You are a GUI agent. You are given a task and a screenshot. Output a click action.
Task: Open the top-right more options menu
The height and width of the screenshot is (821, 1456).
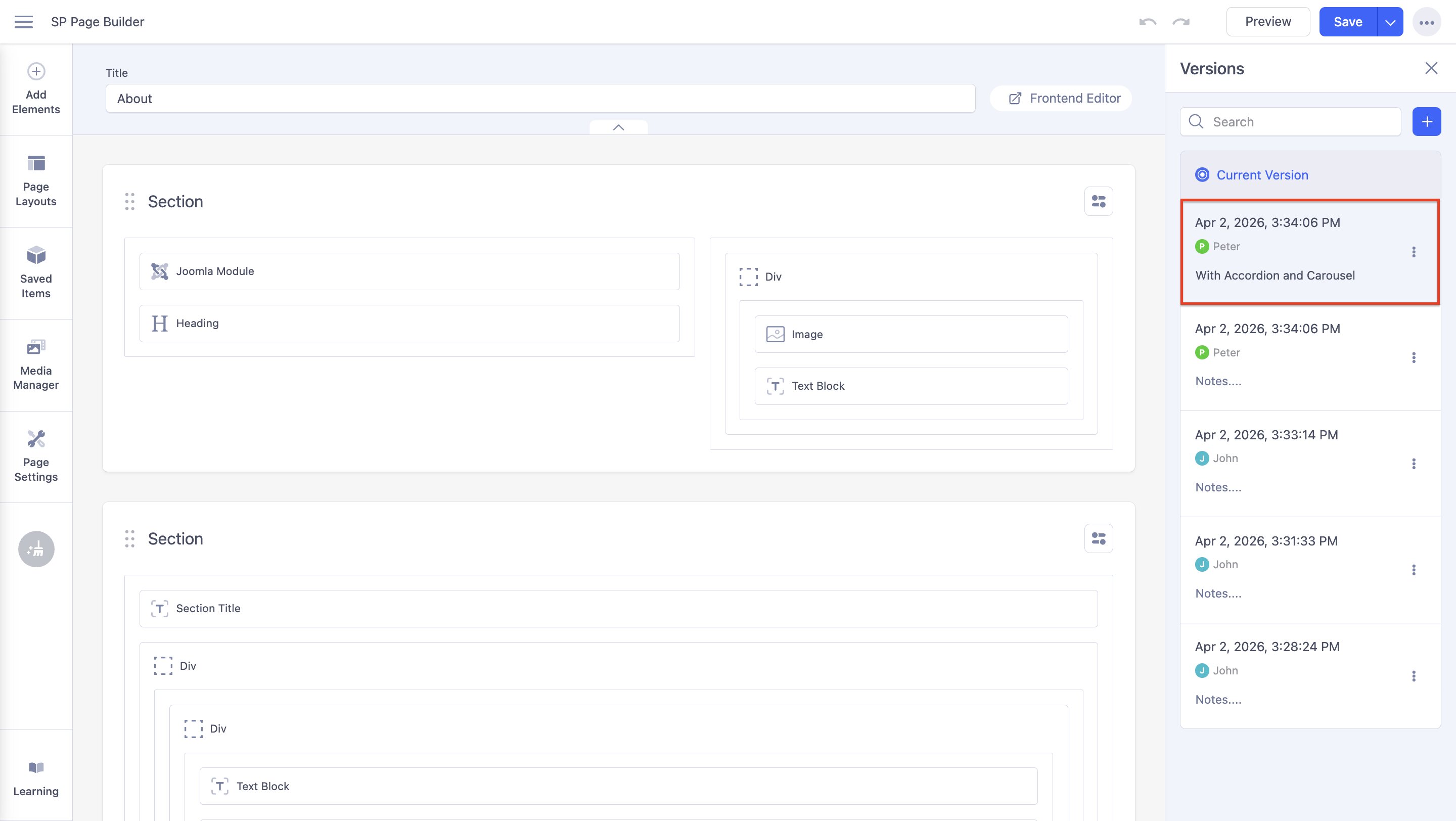tap(1427, 22)
